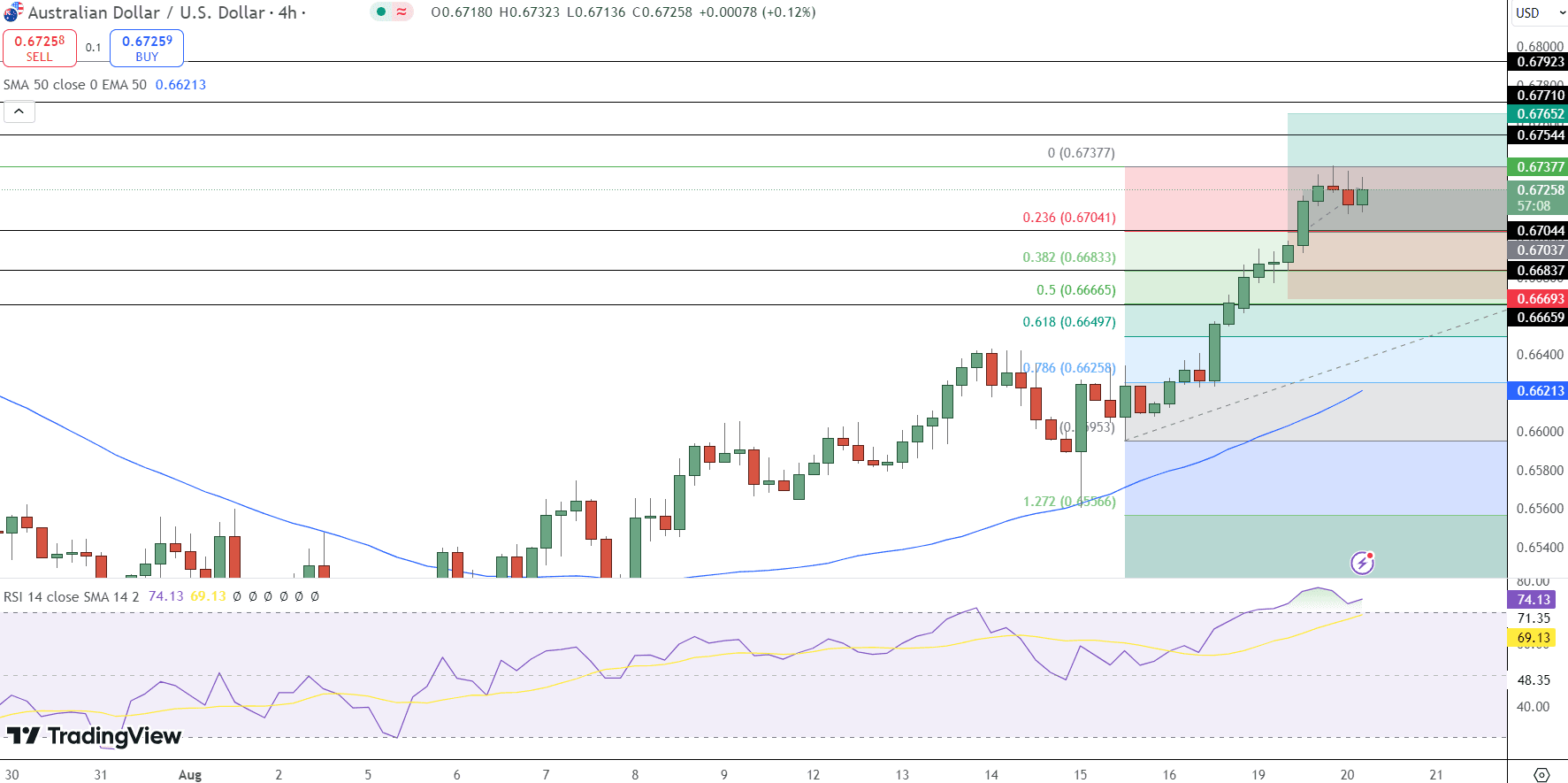Click the yellow 69.13 RSI axis label

tap(1533, 638)
